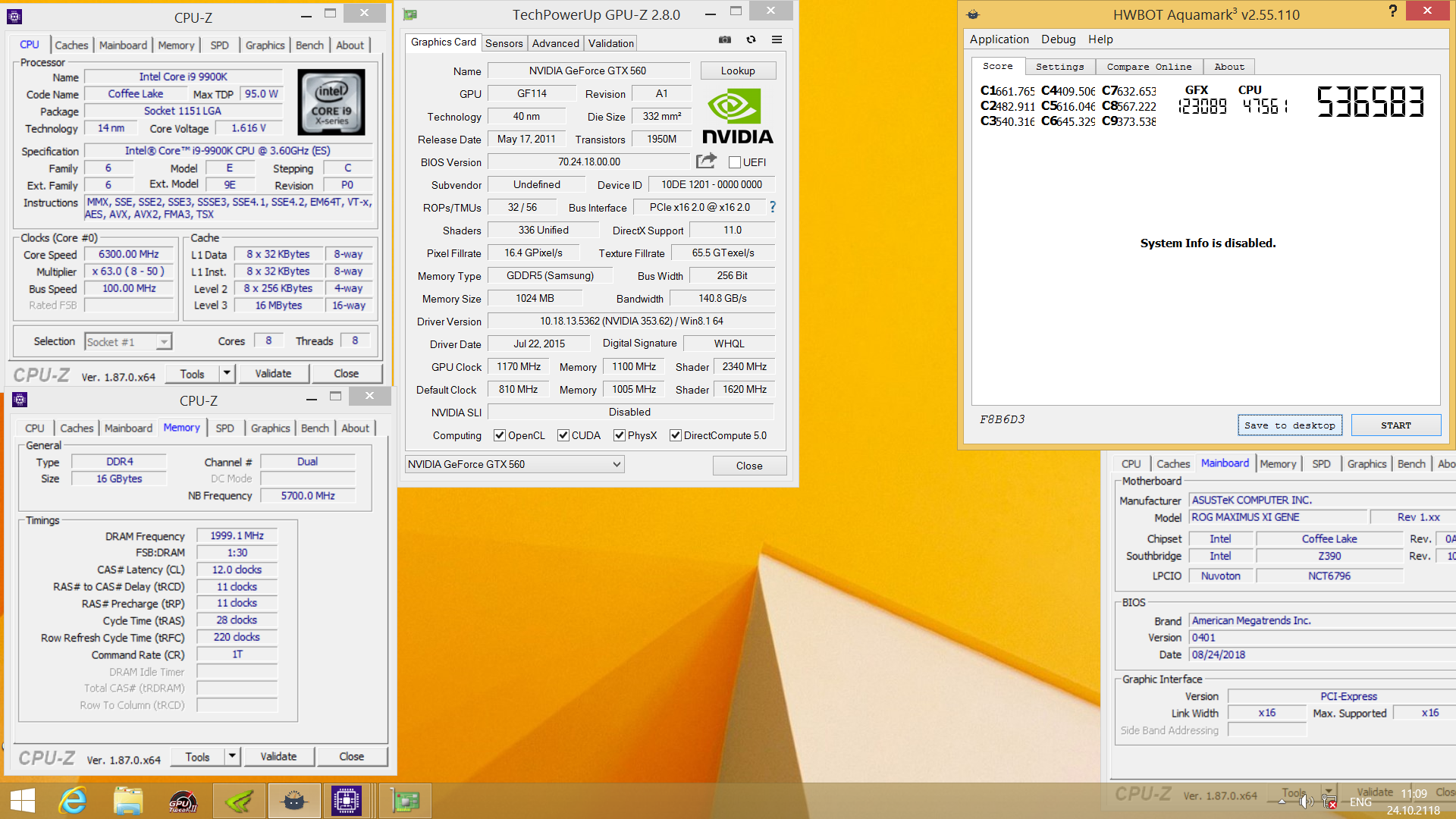1456x819 pixels.
Task: Click Save to desktop in Aquamark
Action: tap(1289, 425)
